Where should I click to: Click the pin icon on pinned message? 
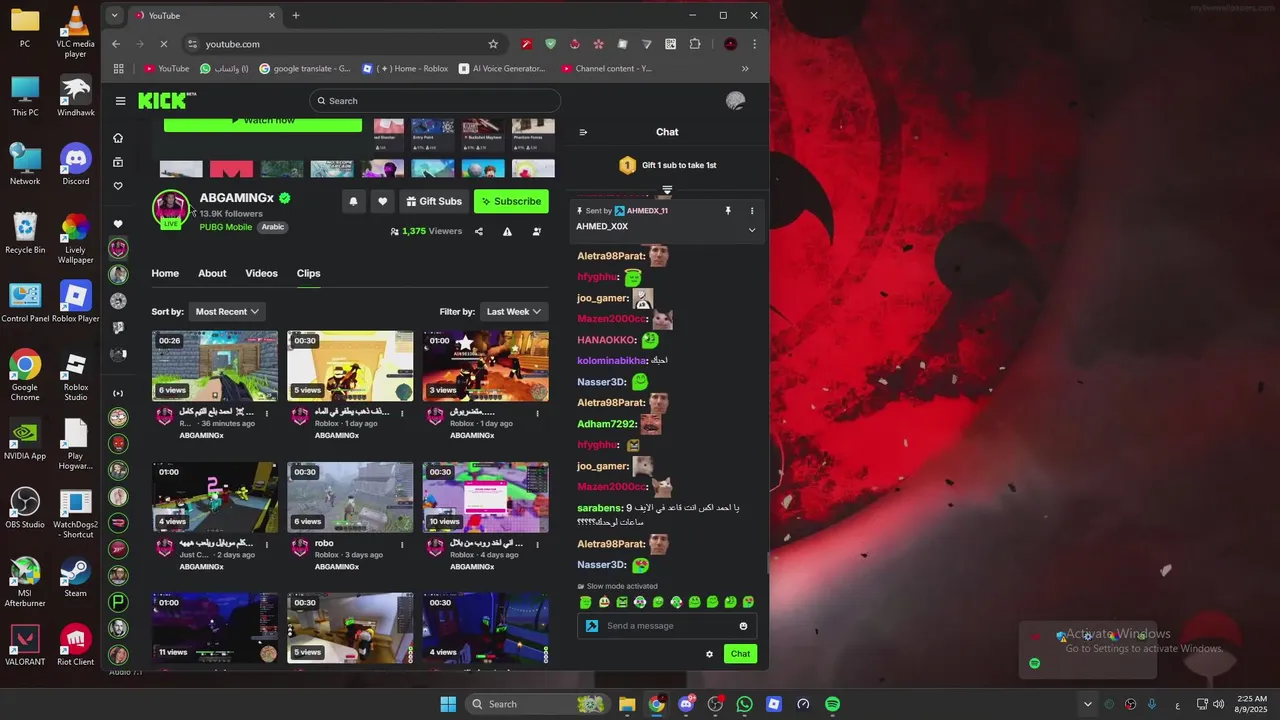pos(728,211)
